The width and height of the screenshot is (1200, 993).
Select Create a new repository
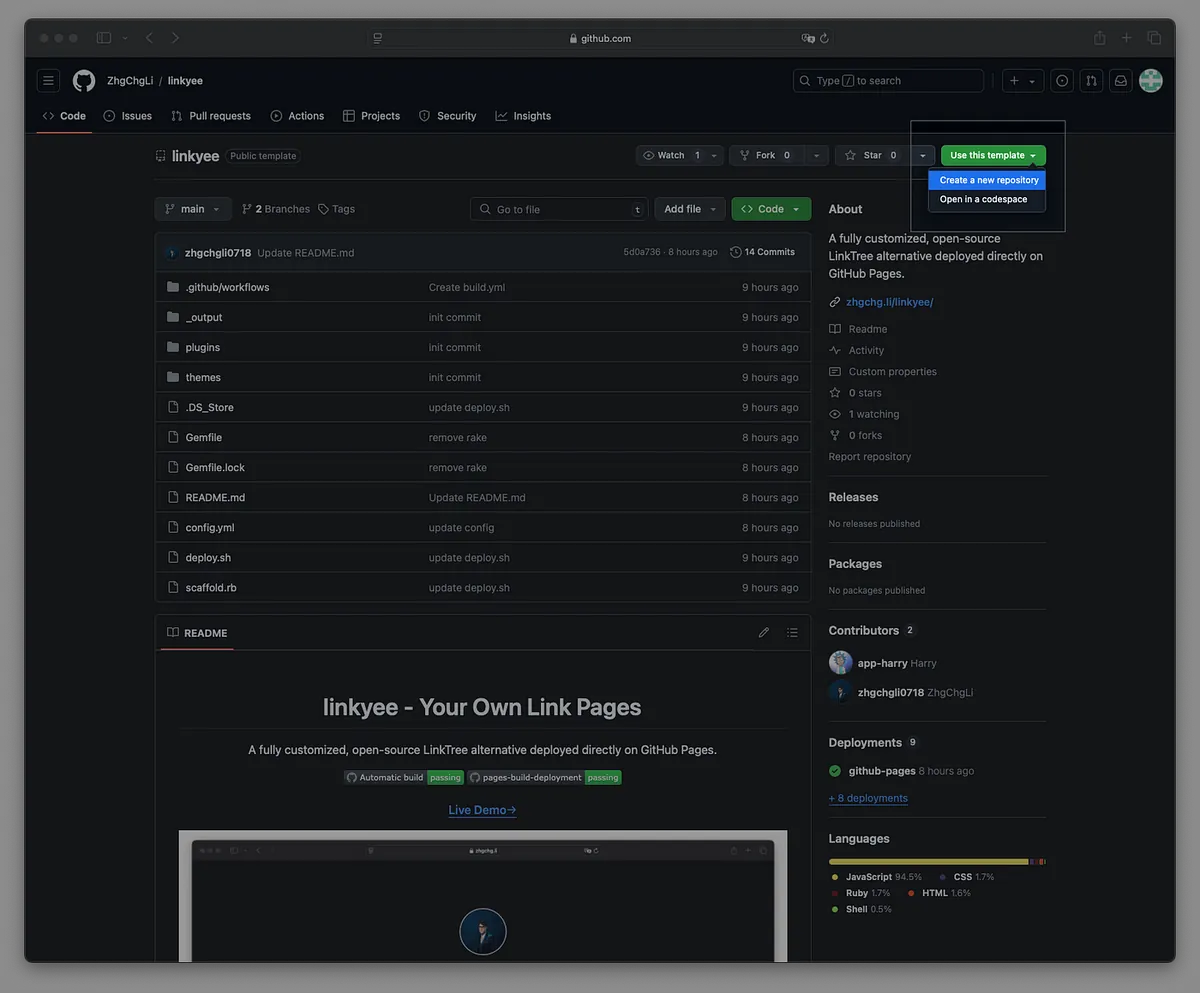988,180
